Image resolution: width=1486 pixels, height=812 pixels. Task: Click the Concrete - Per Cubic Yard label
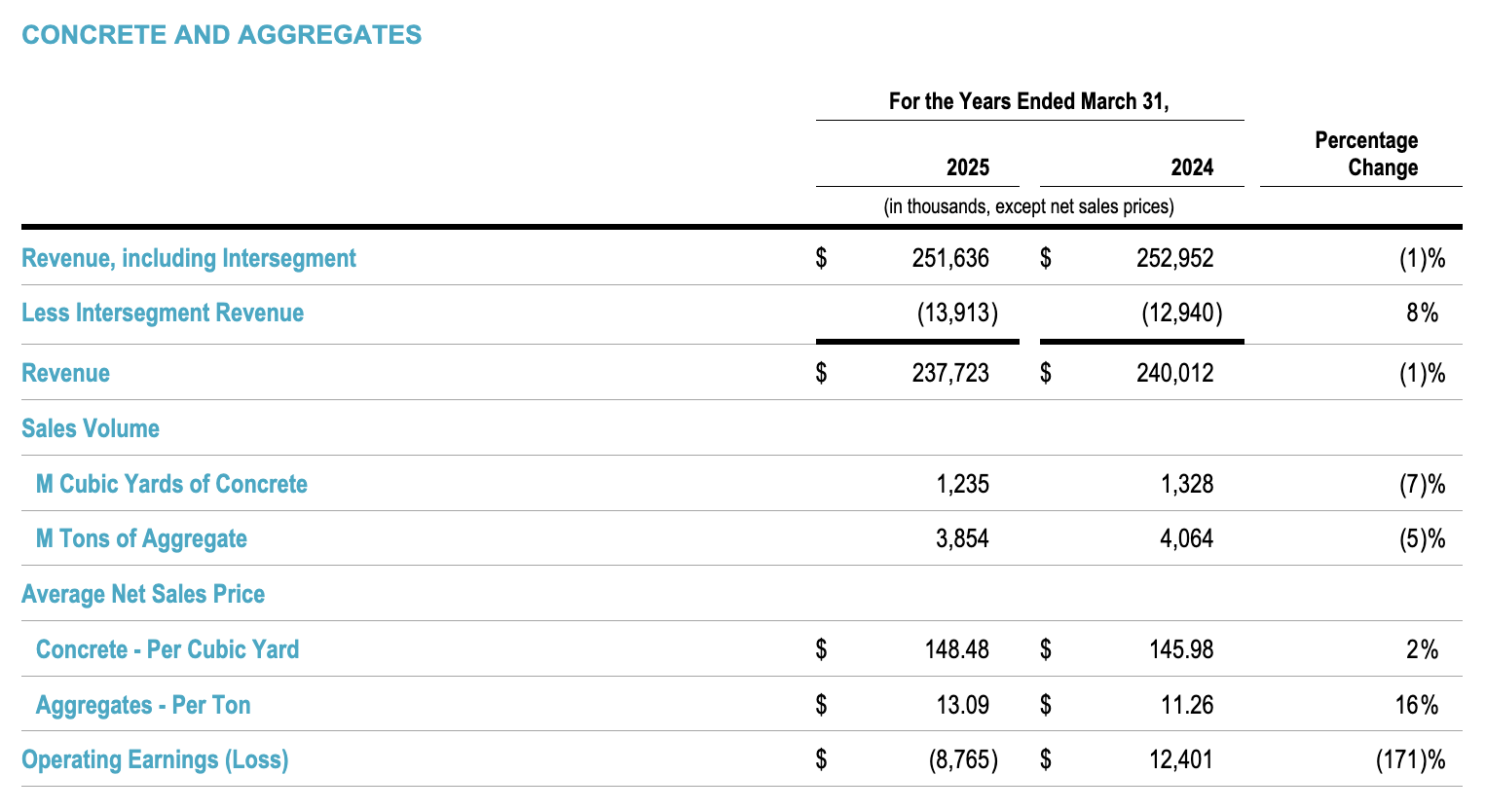pyautogui.click(x=167, y=648)
